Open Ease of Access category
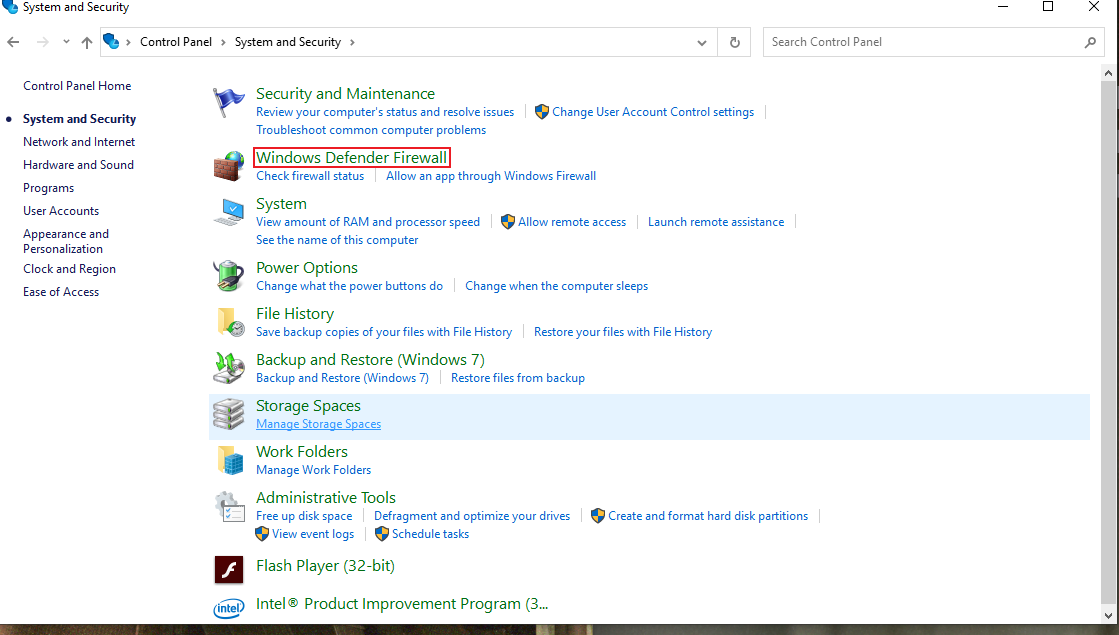 tap(61, 292)
